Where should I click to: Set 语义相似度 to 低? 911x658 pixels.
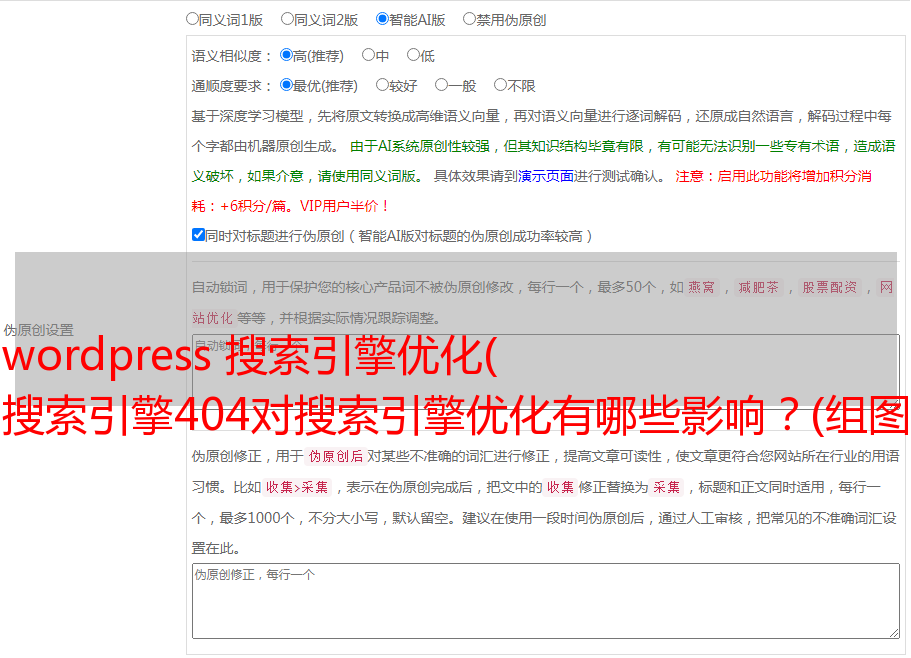[x=413, y=55]
